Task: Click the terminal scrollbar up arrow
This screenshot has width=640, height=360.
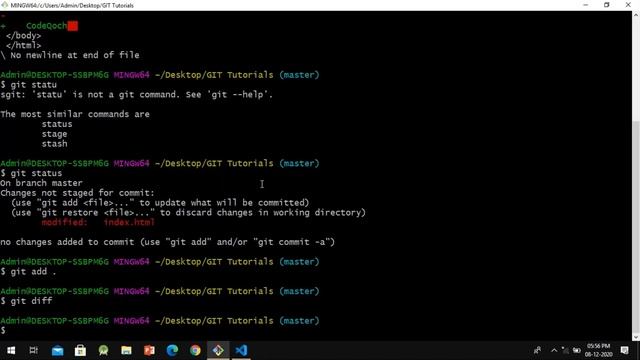Action: (x=636, y=15)
